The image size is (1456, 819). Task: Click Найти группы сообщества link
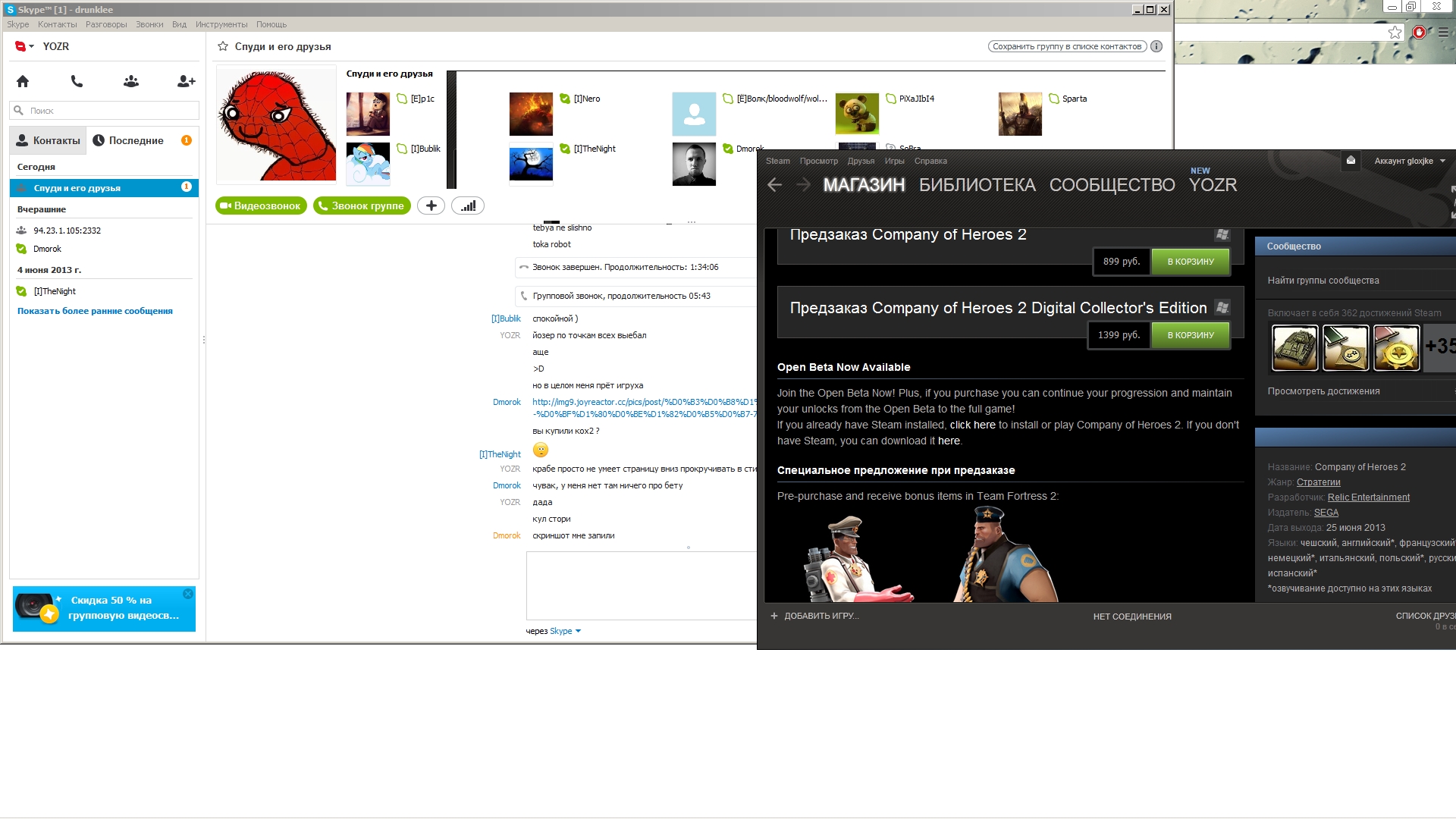pos(1323,281)
